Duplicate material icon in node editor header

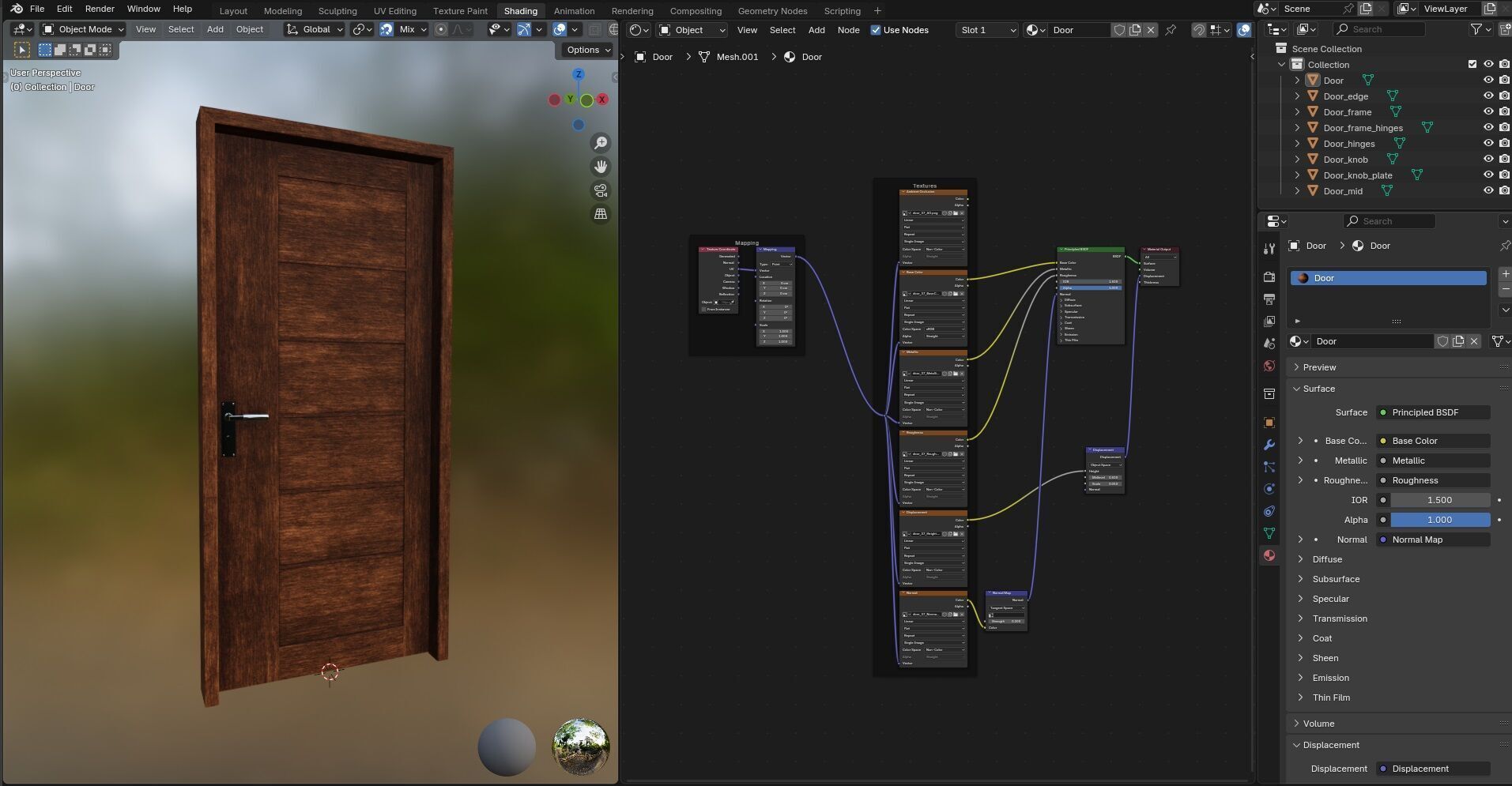[x=1135, y=30]
